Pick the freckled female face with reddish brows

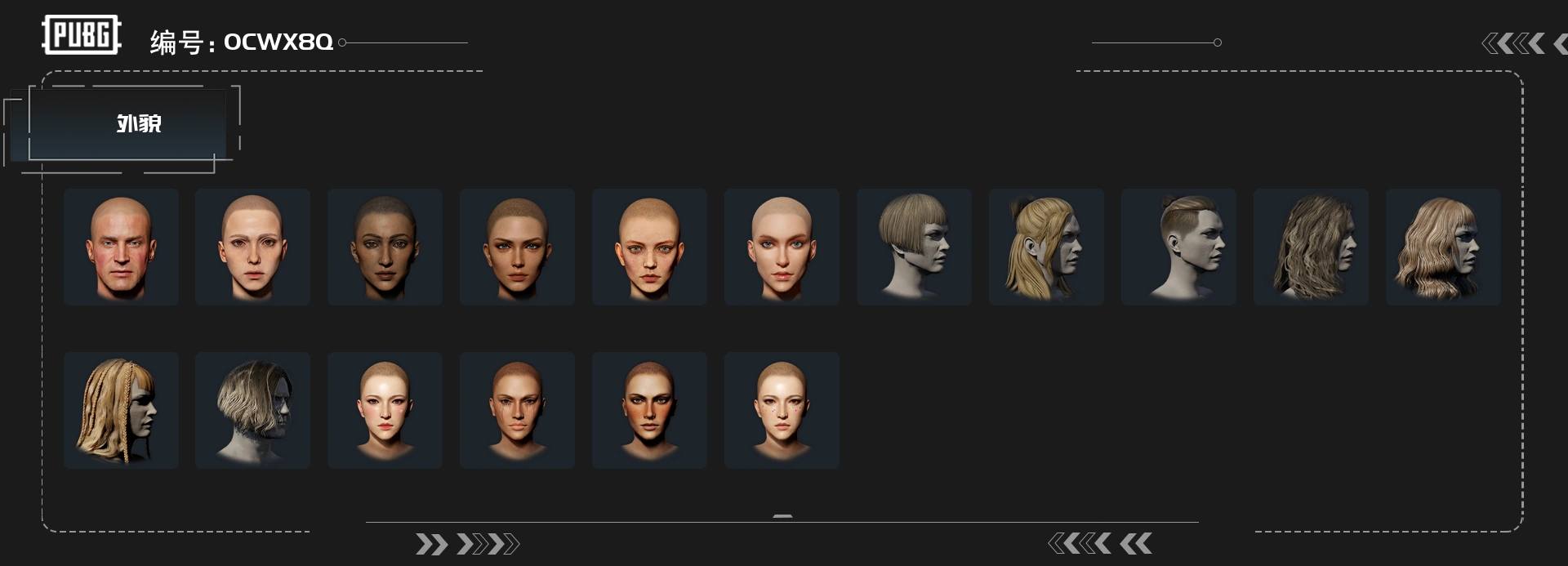tap(649, 247)
